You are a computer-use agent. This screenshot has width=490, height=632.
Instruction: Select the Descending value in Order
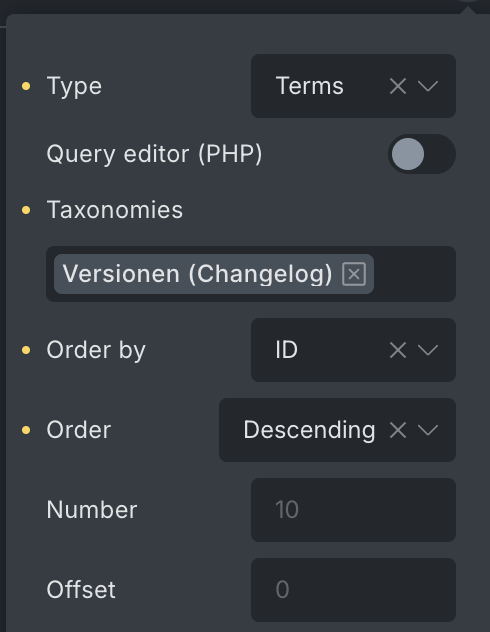click(309, 430)
